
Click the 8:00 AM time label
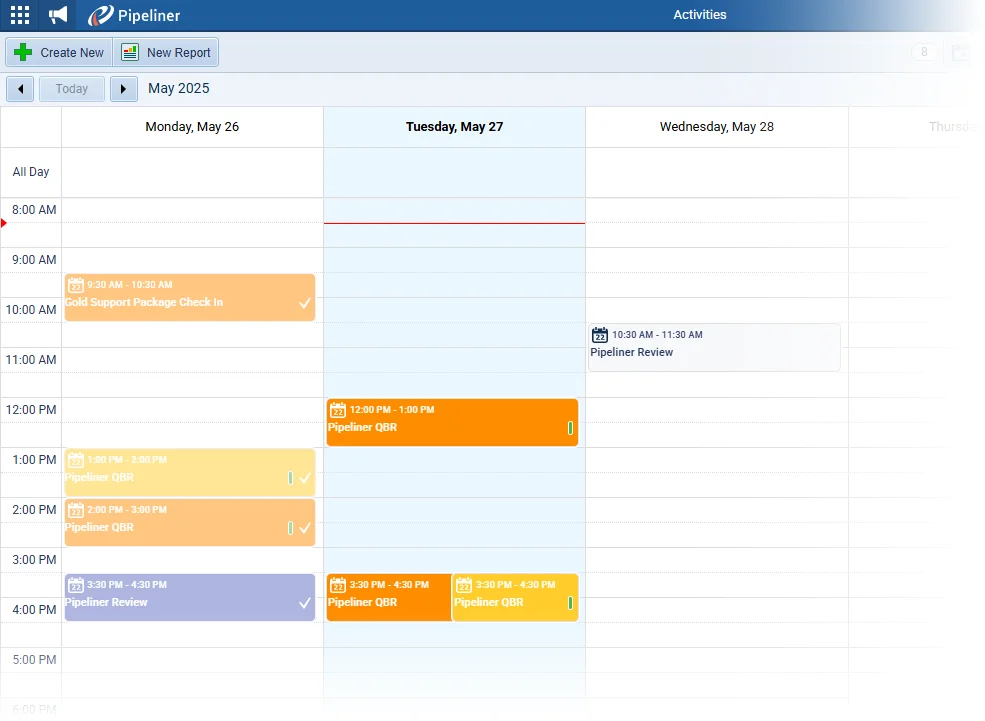pyautogui.click(x=34, y=210)
